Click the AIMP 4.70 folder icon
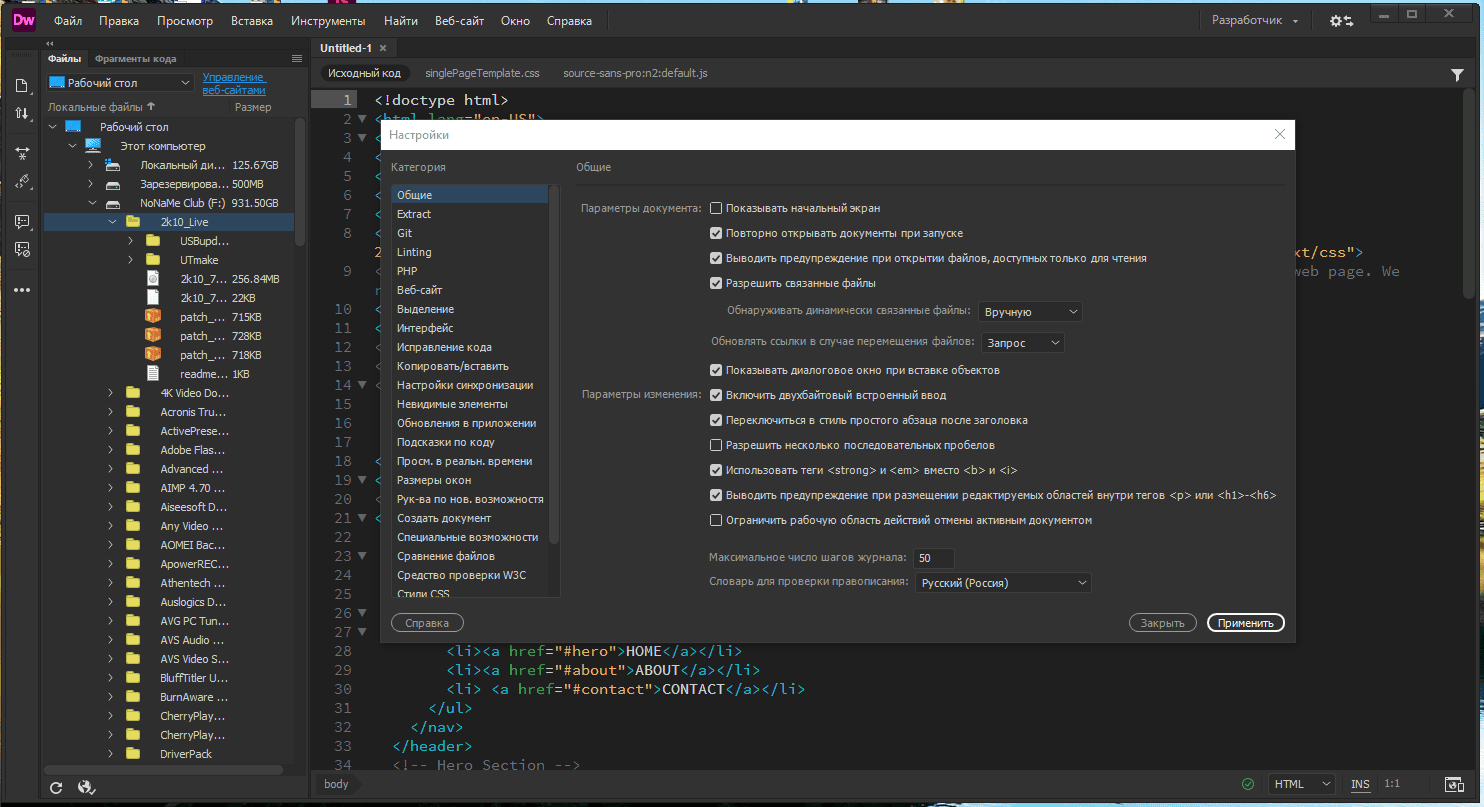 coord(133,488)
